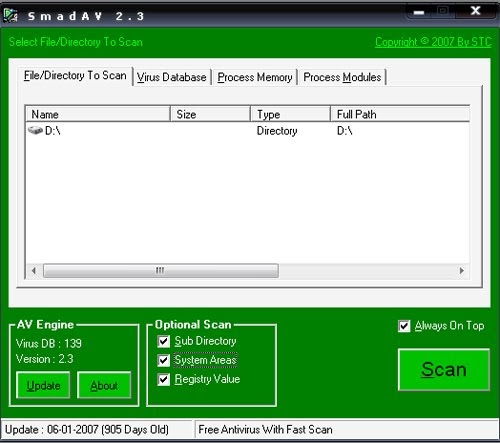
Task: Select the File/Directory To Scan tab
Action: [75, 76]
